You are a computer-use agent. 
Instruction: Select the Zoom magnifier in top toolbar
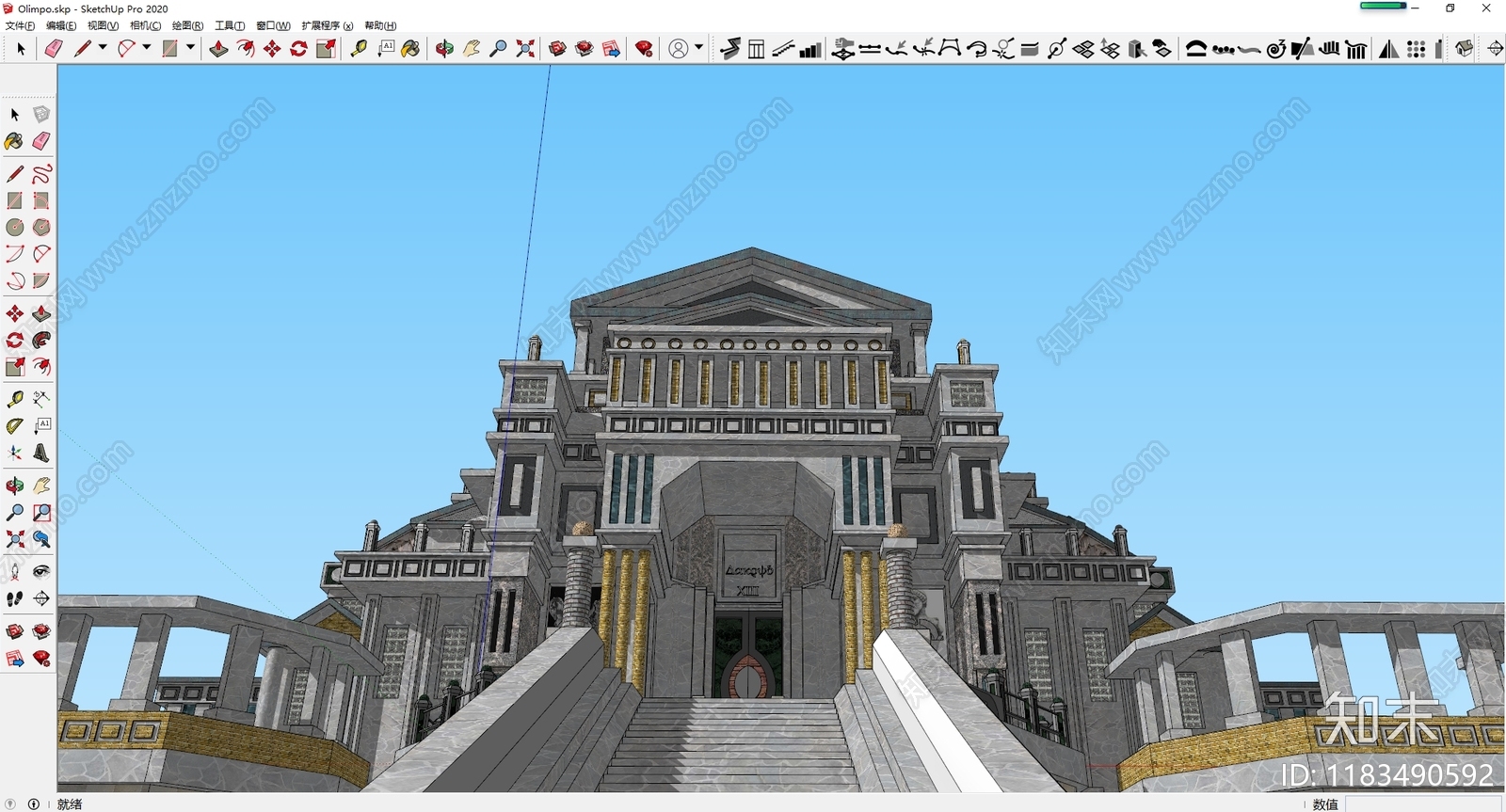(499, 49)
